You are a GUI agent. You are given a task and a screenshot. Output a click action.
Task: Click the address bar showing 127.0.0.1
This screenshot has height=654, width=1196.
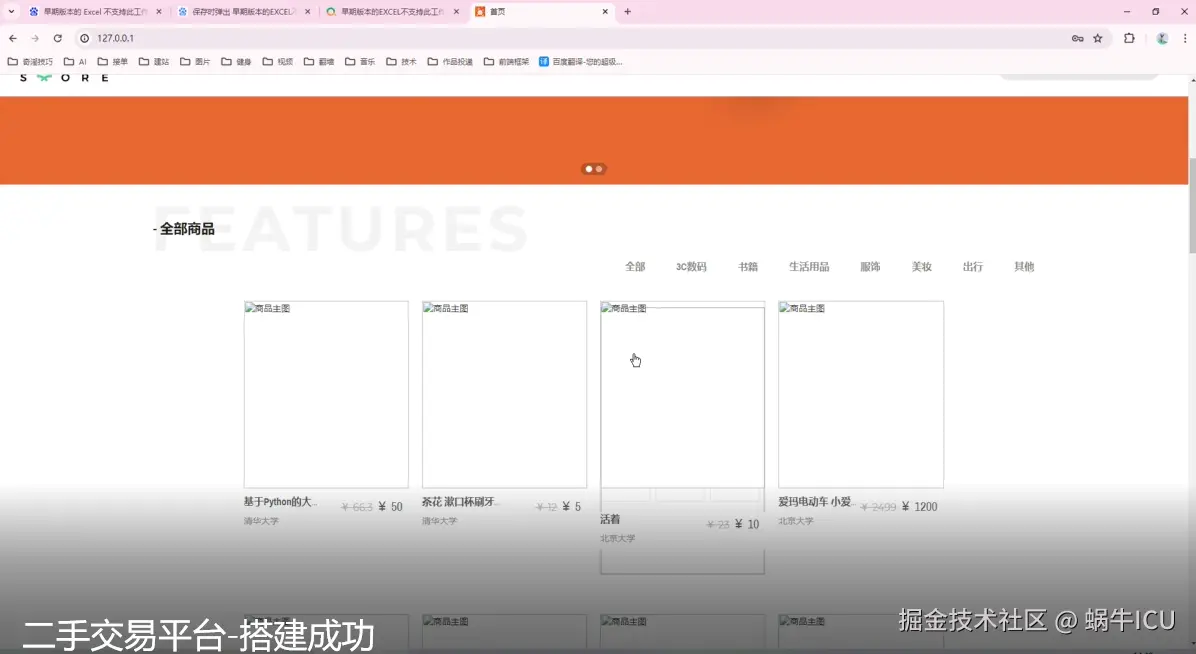pos(572,38)
